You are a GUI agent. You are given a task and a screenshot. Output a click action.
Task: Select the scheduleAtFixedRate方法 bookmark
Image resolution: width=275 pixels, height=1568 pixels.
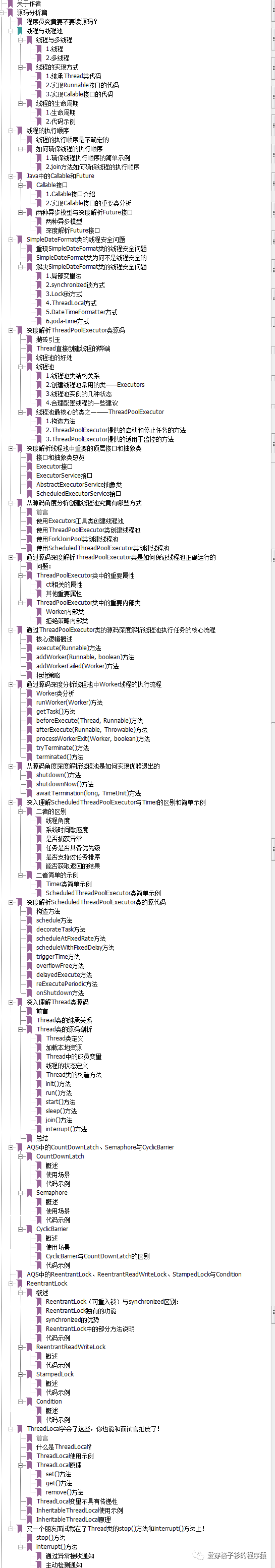(x=71, y=939)
